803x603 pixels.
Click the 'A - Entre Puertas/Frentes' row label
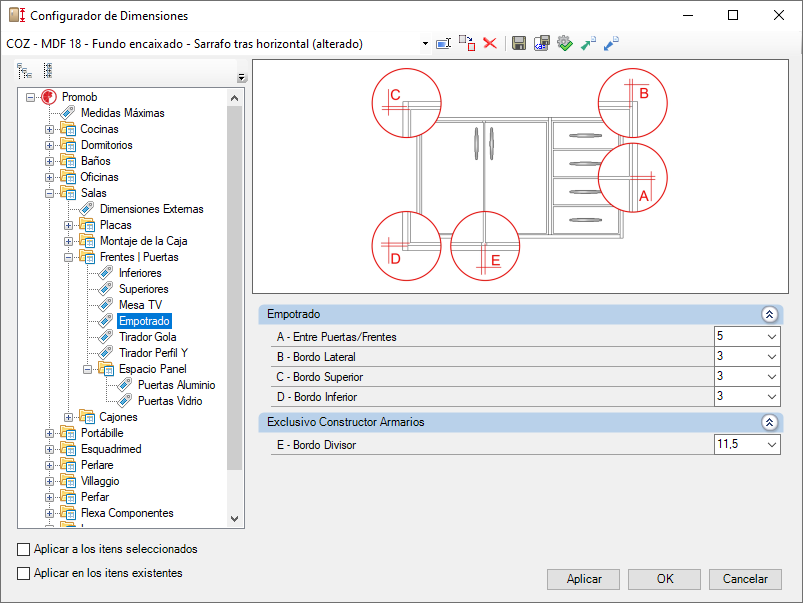click(x=336, y=337)
